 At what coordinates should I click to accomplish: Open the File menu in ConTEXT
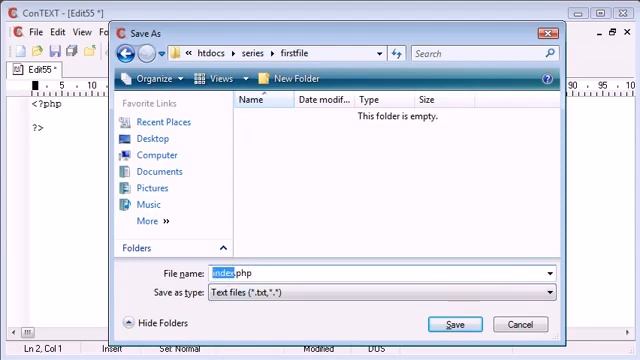pyautogui.click(x=36, y=32)
